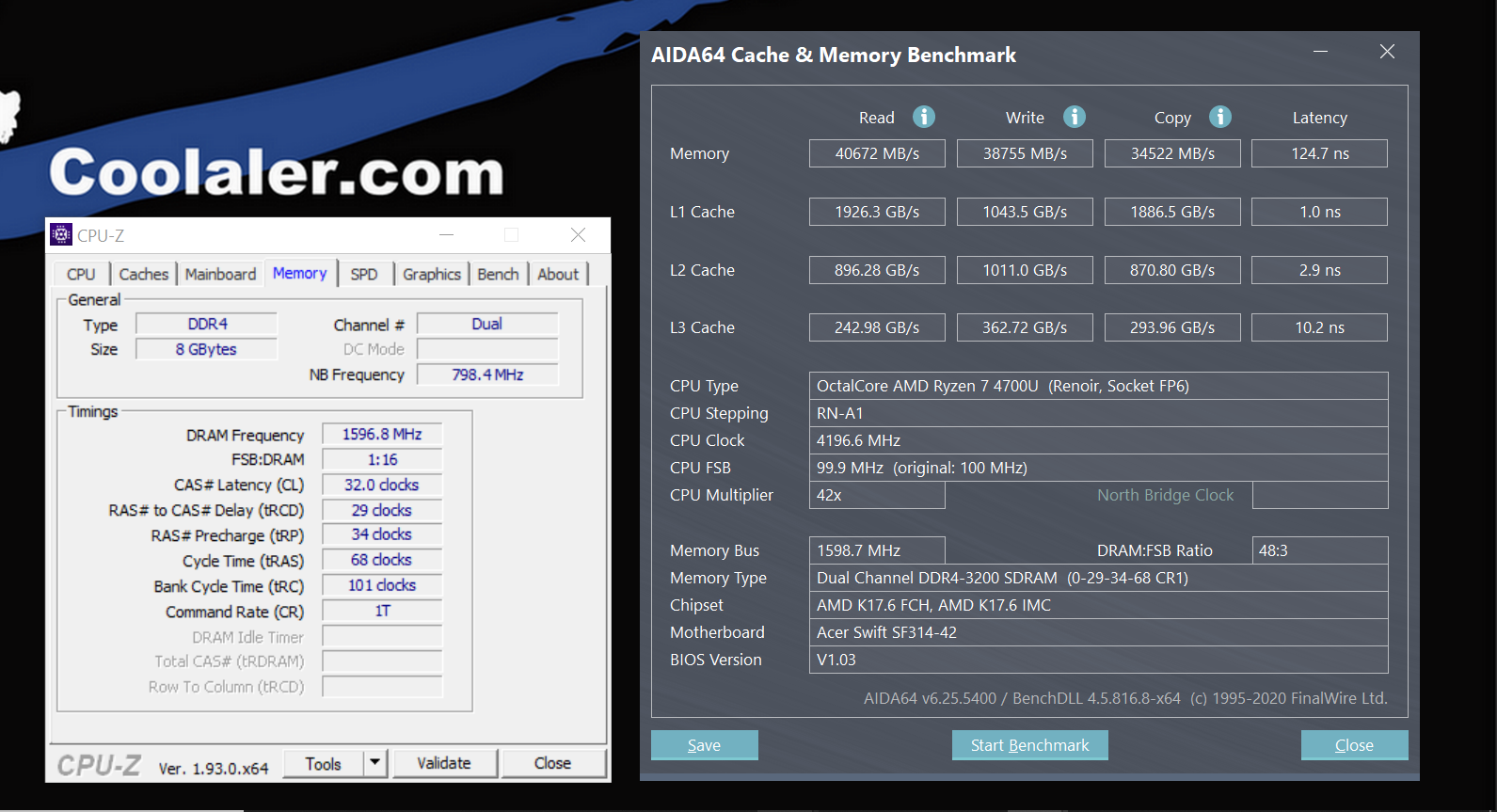The image size is (1497, 812).
Task: Click the Read info icon in AIDA64
Action: click(x=924, y=117)
